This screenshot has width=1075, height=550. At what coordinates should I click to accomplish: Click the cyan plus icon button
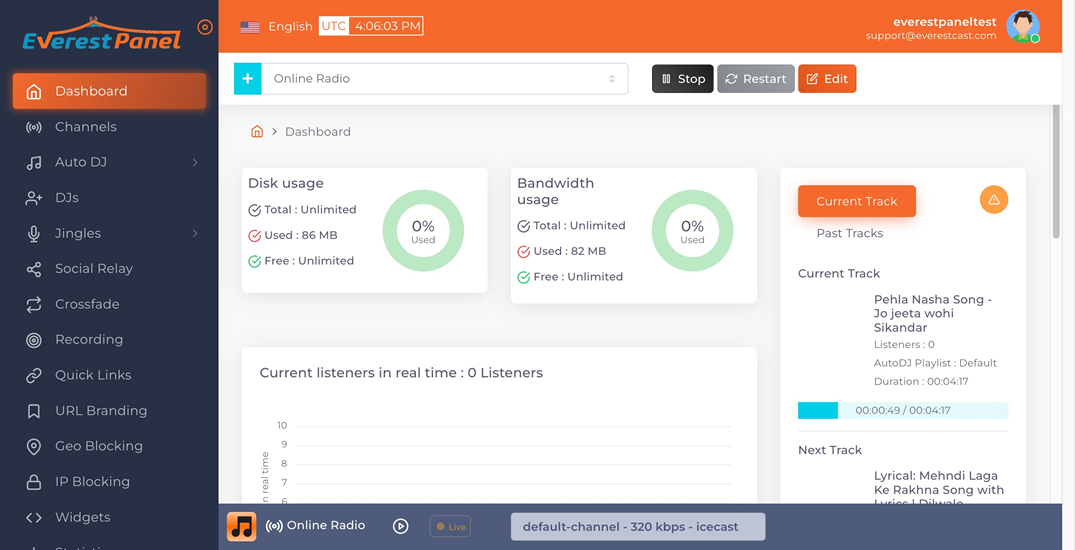pyautogui.click(x=247, y=79)
